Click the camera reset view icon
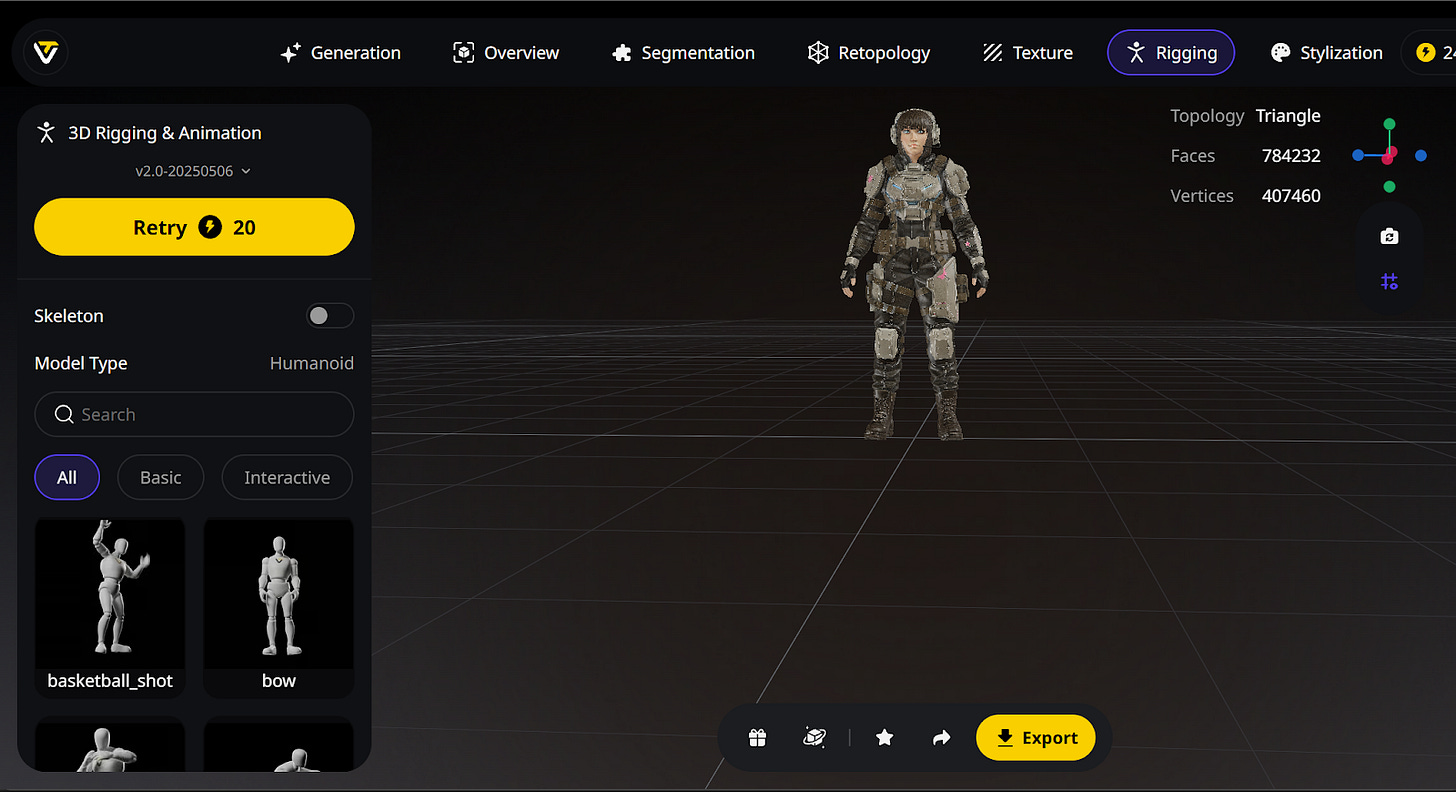The image size is (1456, 792). [1389, 237]
